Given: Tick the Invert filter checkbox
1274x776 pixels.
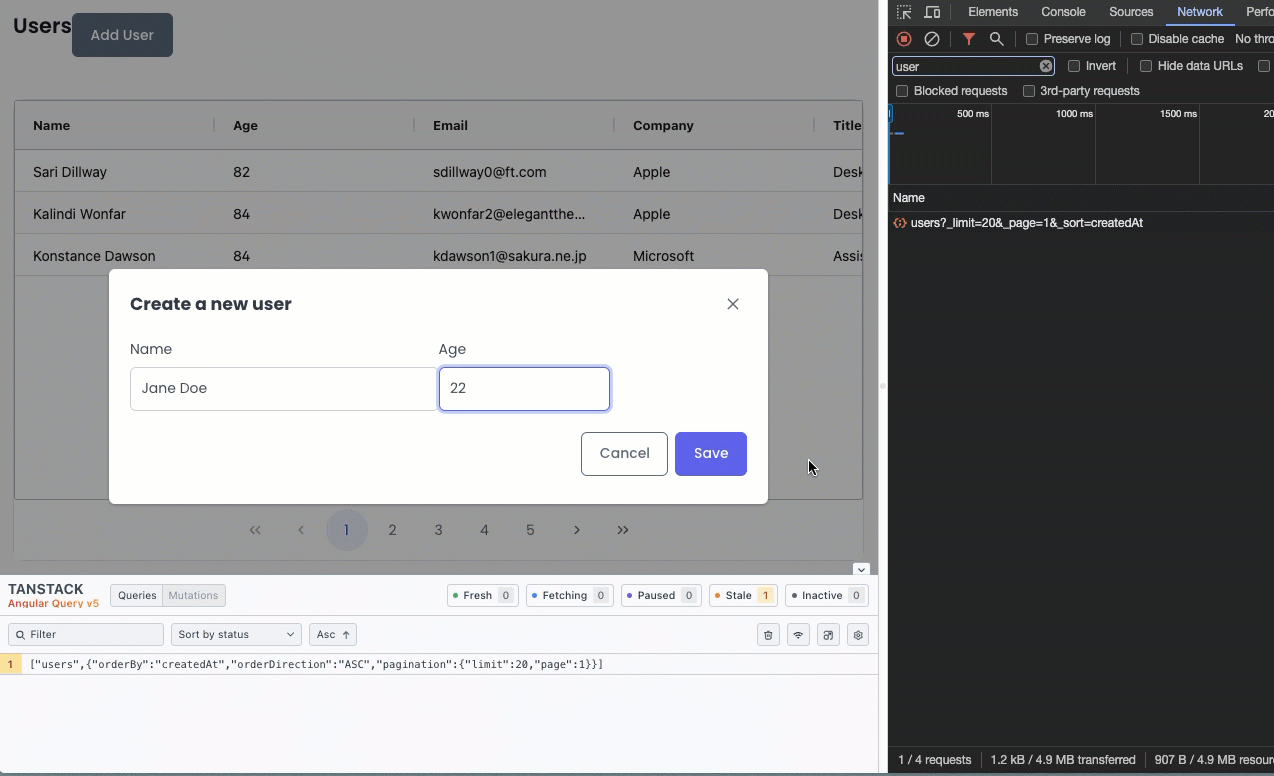Looking at the screenshot, I should click(x=1074, y=66).
